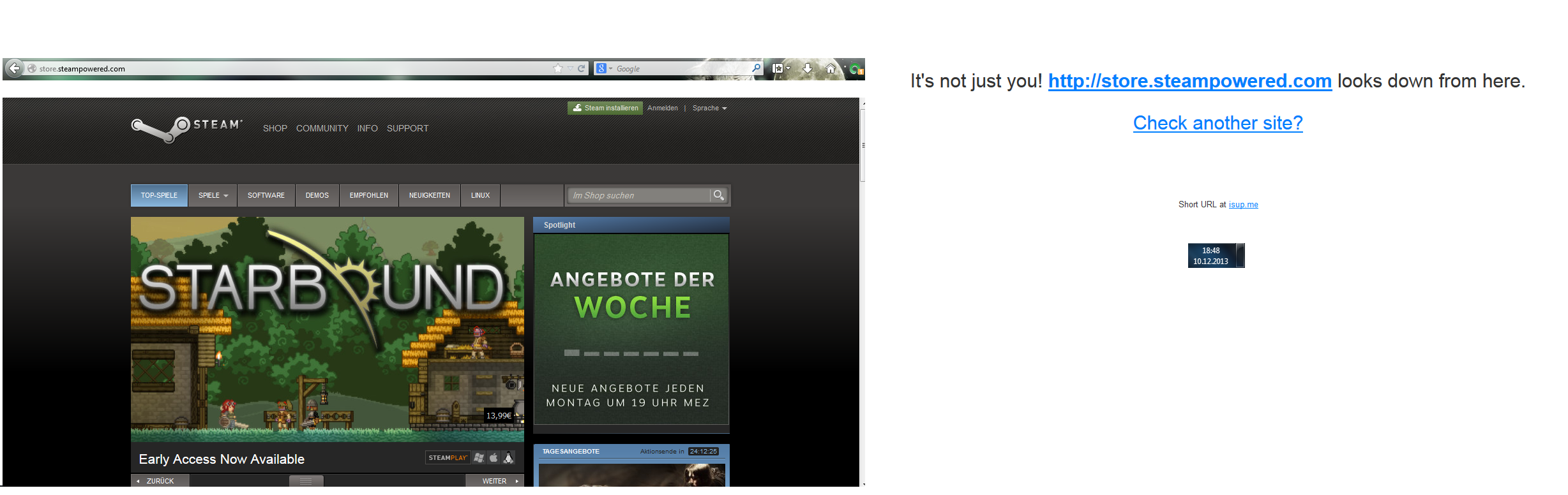The width and height of the screenshot is (1568, 495).
Task: Open the isup.me short URL link
Action: tap(1244, 205)
